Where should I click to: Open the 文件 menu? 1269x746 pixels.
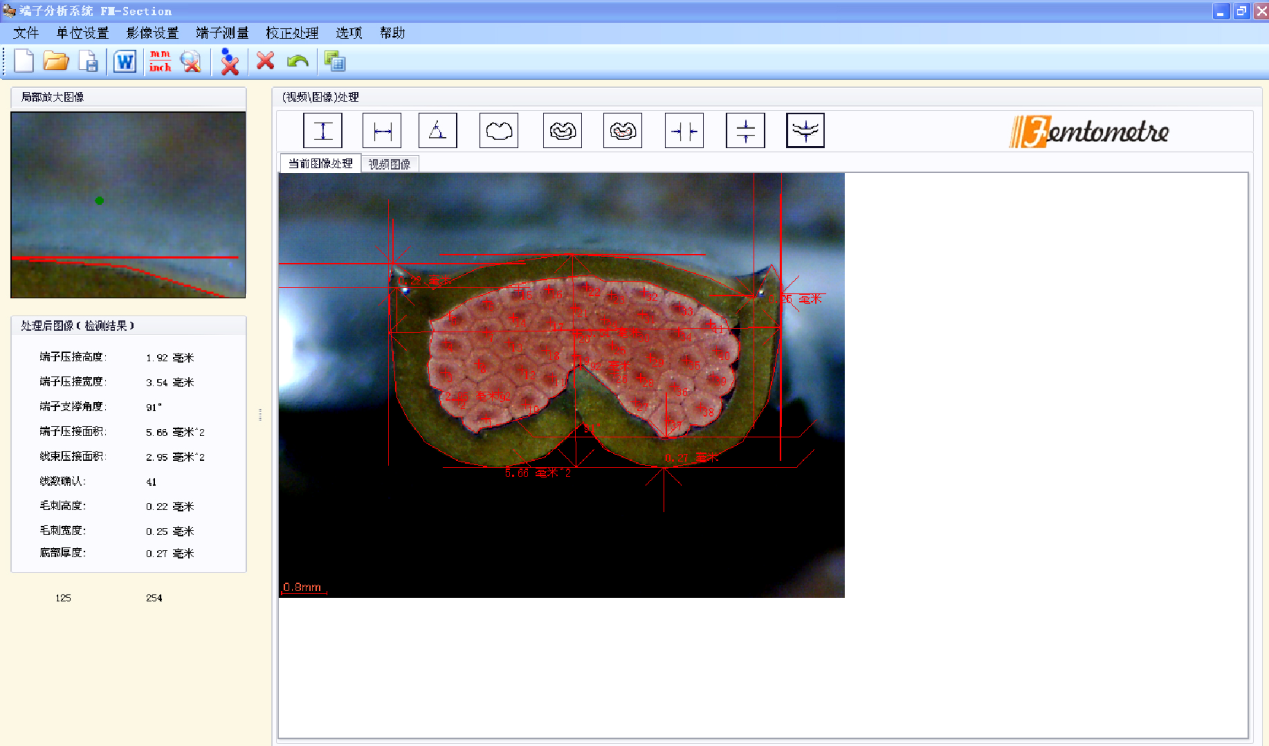click(x=26, y=33)
